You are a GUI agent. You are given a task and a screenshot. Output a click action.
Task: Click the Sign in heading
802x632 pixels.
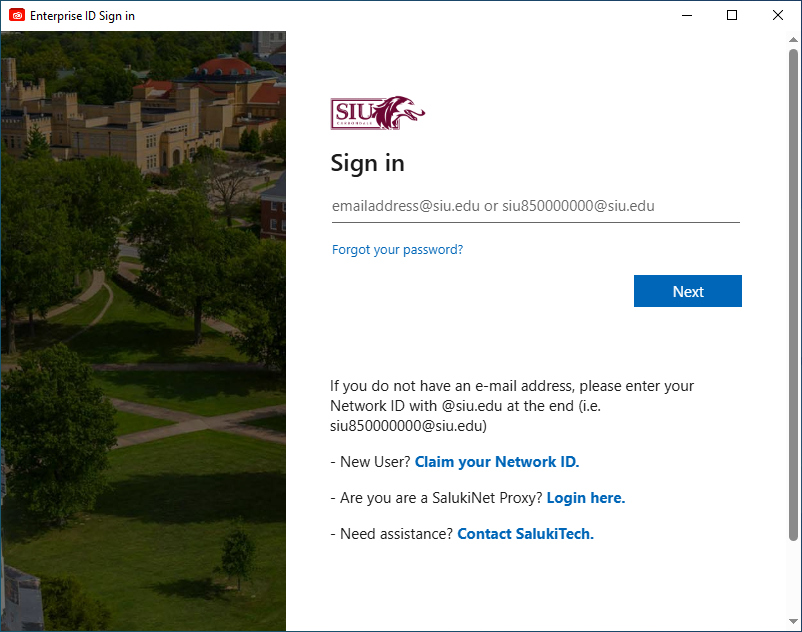pyautogui.click(x=367, y=163)
